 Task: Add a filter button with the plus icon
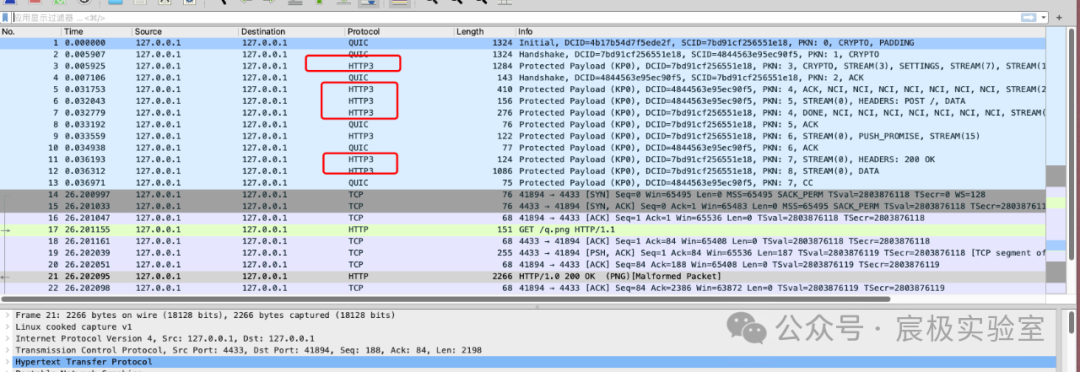point(1059,17)
